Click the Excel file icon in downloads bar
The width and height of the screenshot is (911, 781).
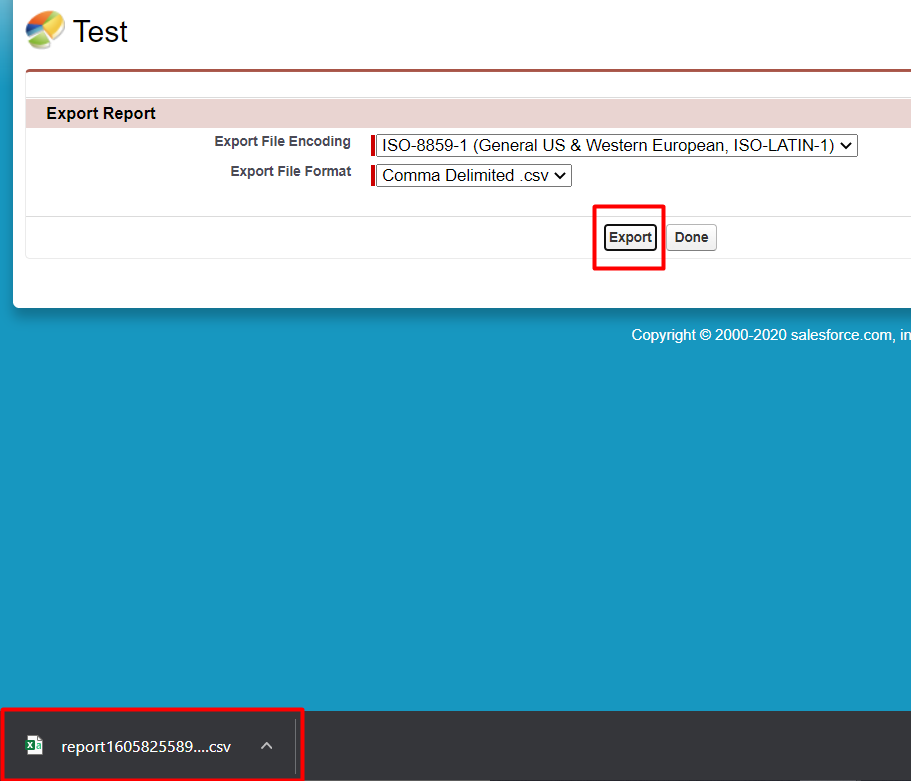(34, 745)
